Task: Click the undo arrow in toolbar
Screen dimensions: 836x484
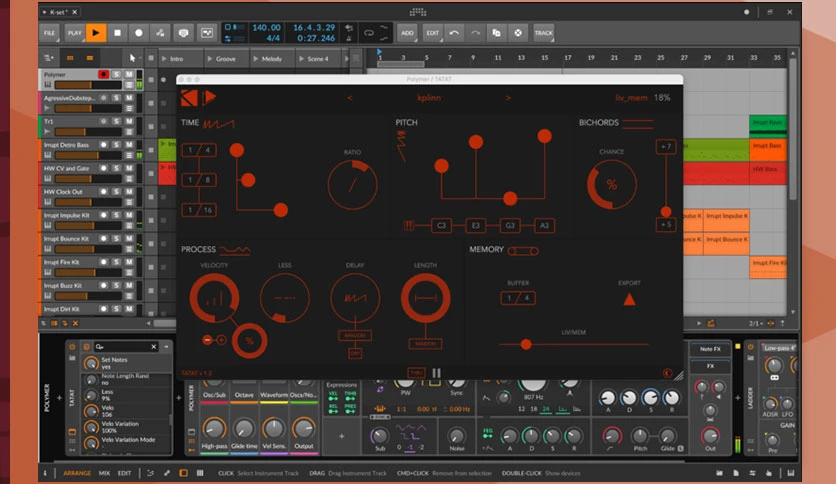Action: pyautogui.click(x=454, y=33)
